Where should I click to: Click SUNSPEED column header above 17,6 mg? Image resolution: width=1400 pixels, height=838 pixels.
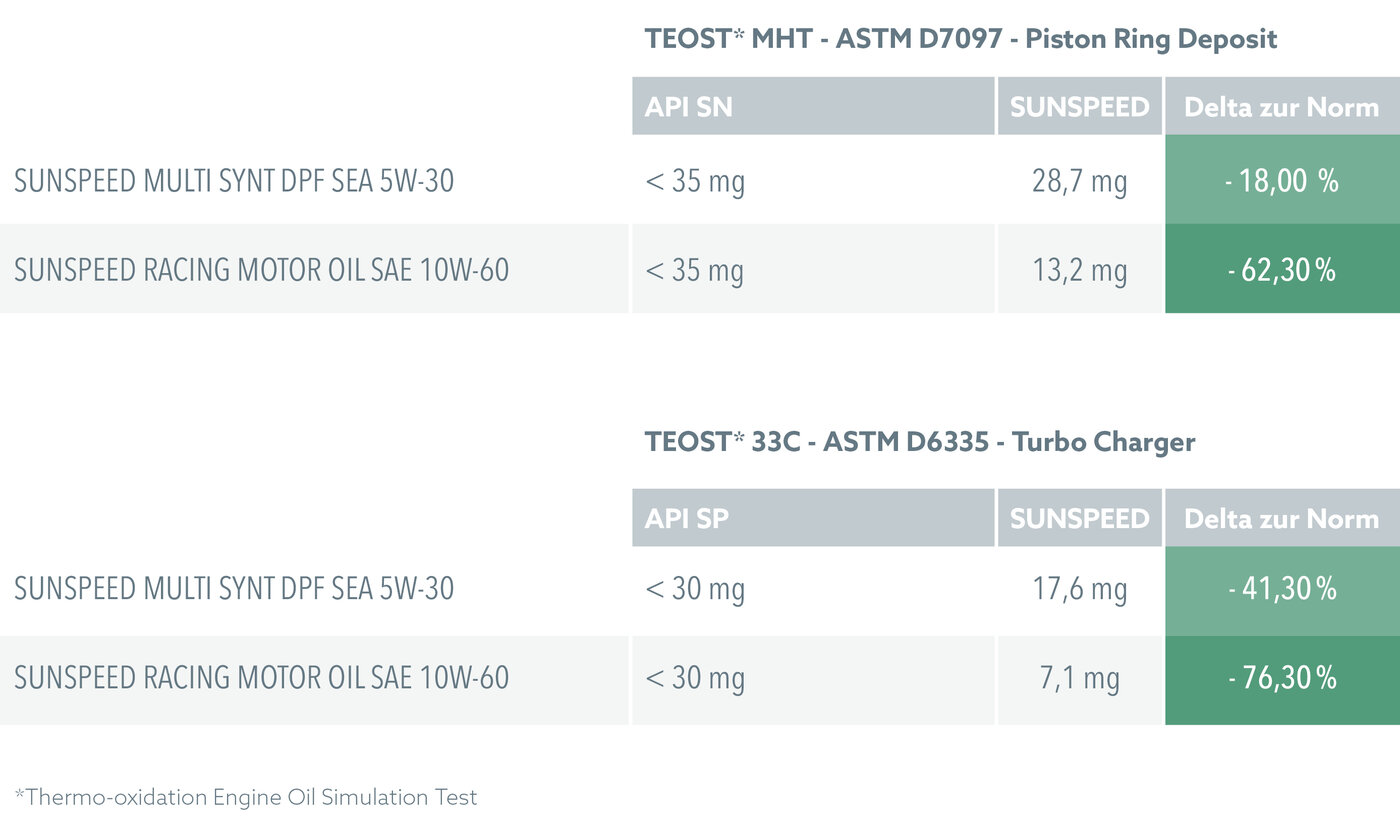(x=1079, y=518)
